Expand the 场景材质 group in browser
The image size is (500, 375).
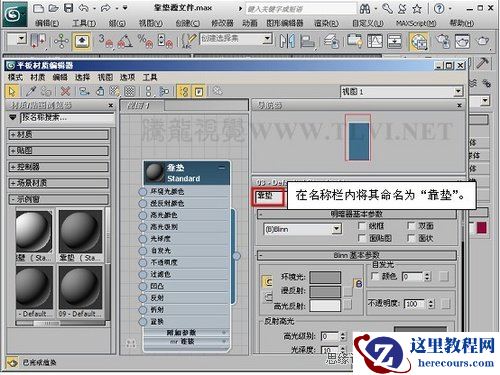(59, 183)
